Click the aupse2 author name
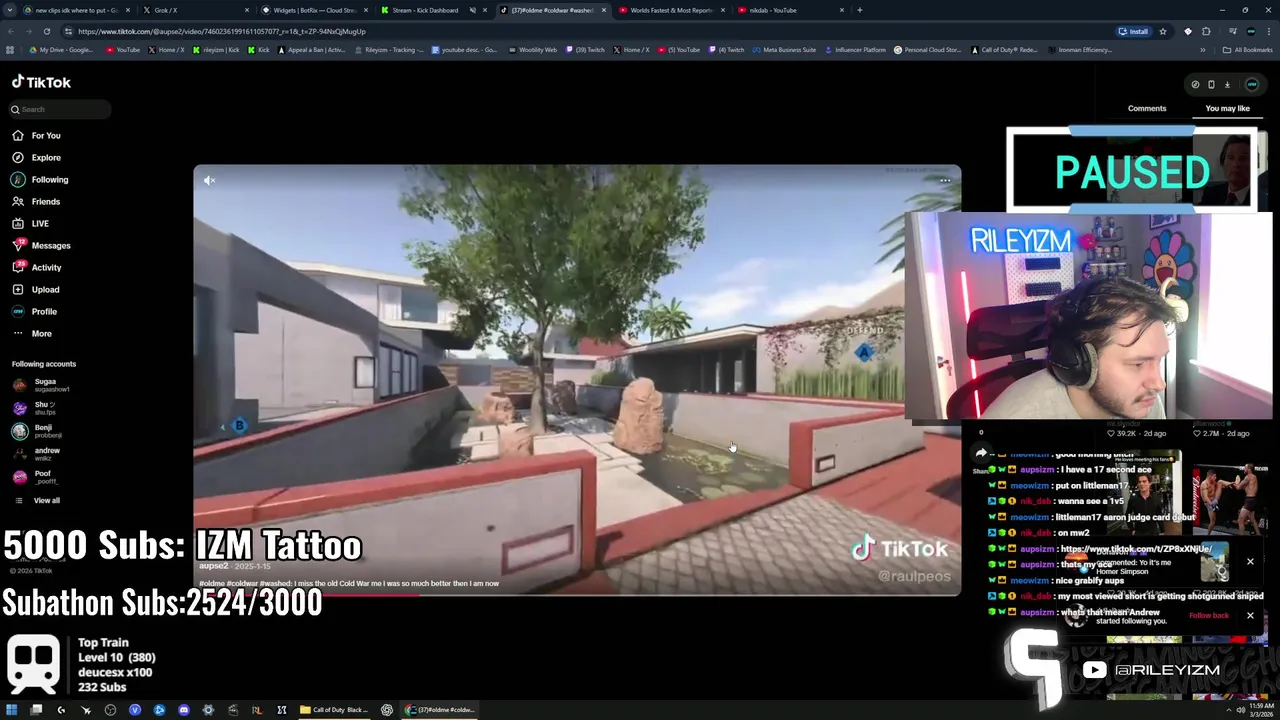 tap(213, 566)
